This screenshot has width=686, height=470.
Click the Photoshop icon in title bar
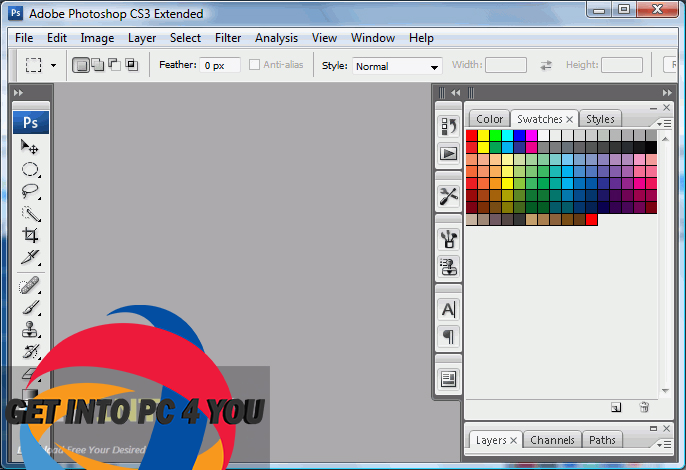coord(16,13)
